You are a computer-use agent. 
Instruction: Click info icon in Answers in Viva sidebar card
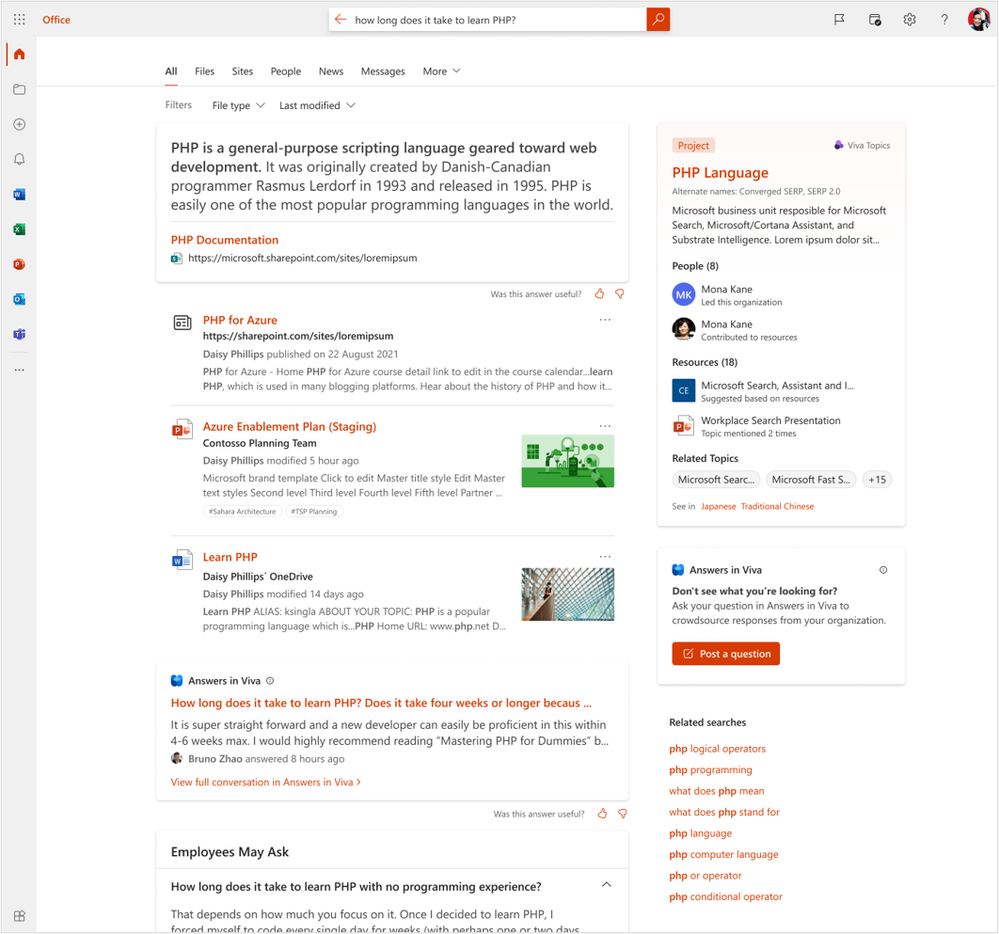[883, 570]
